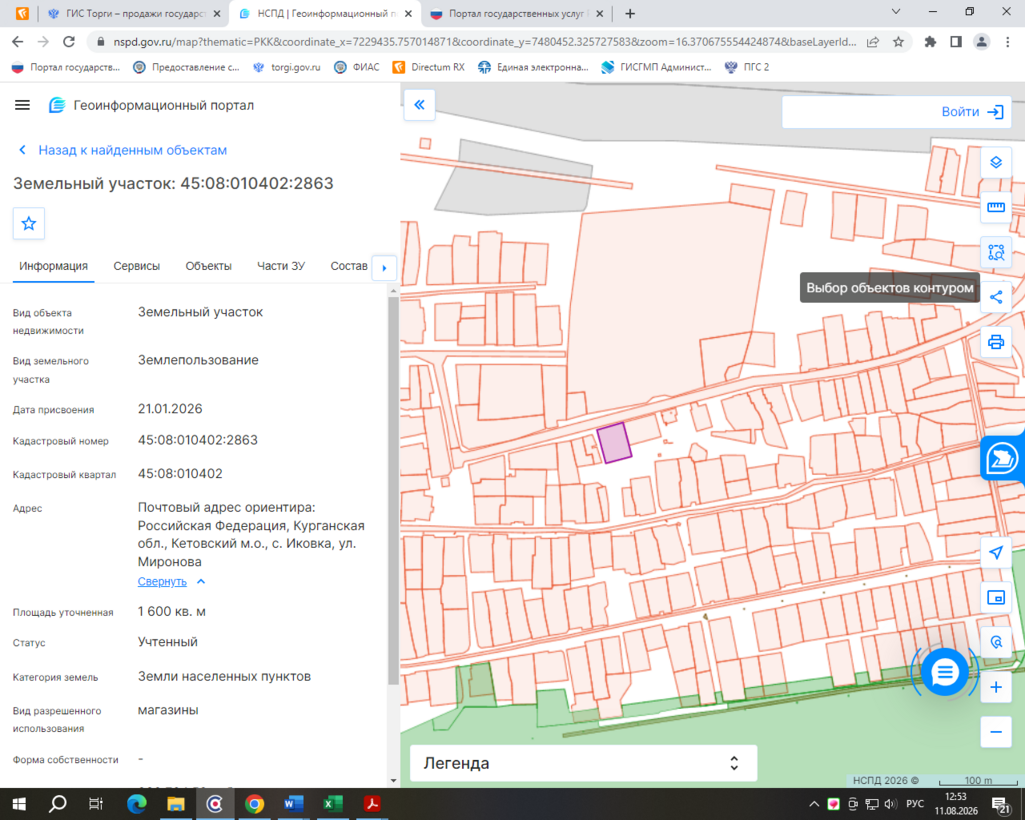Select the ruler measurement tool
Image resolution: width=1025 pixels, height=820 pixels.
pos(996,207)
